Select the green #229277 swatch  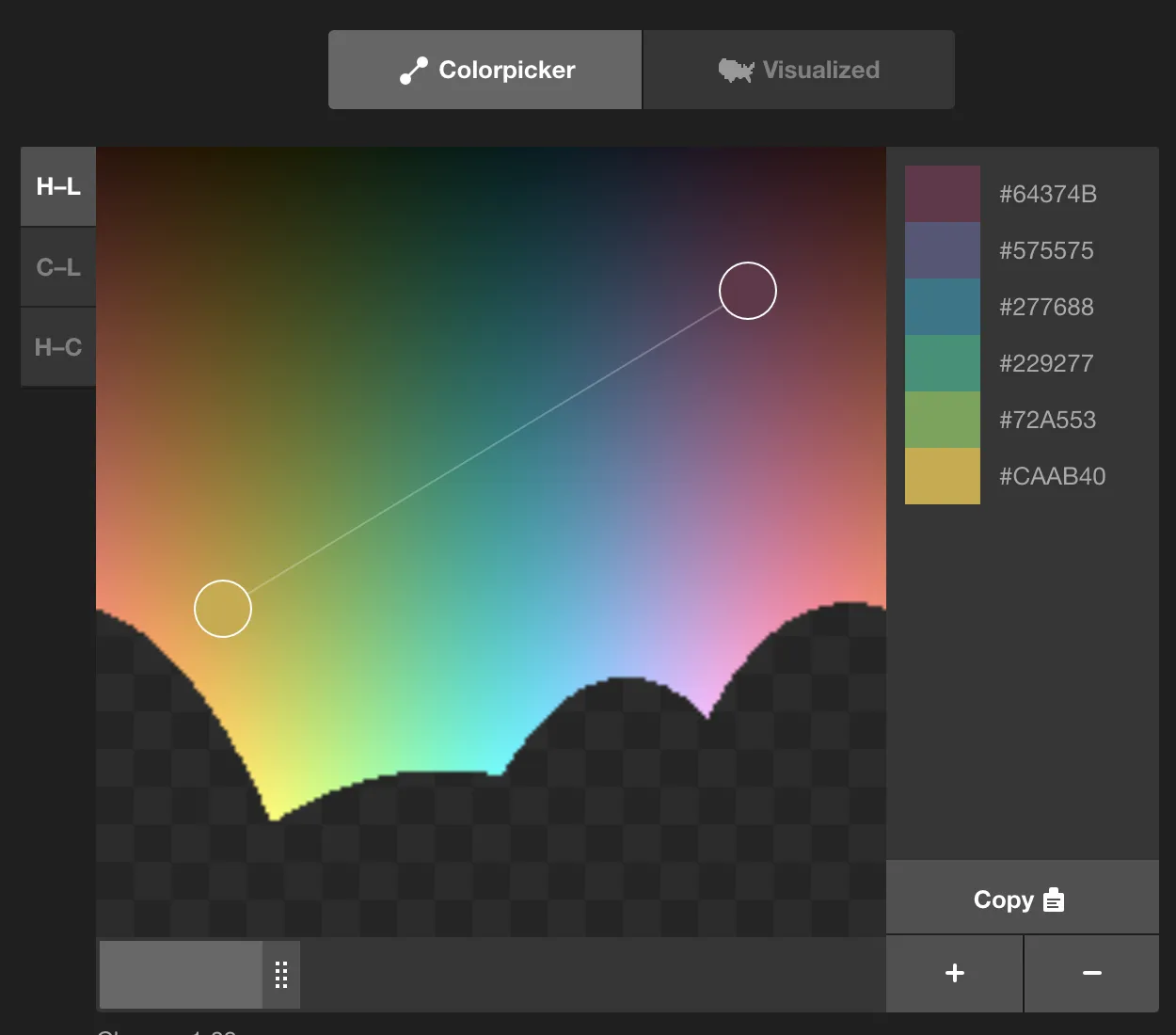coord(942,362)
